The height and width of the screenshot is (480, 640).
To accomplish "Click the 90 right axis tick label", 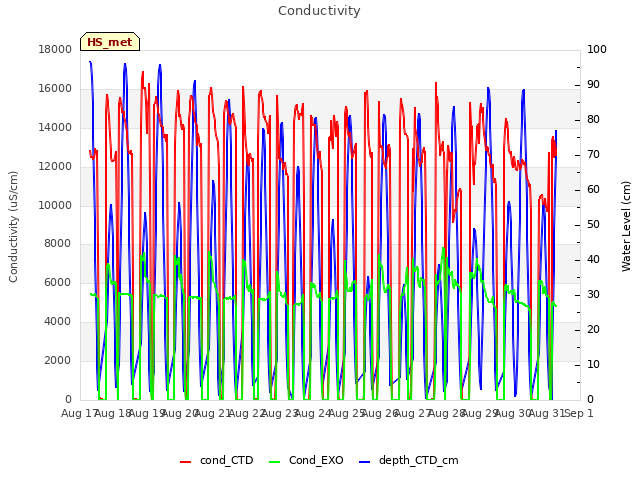I will [593, 84].
